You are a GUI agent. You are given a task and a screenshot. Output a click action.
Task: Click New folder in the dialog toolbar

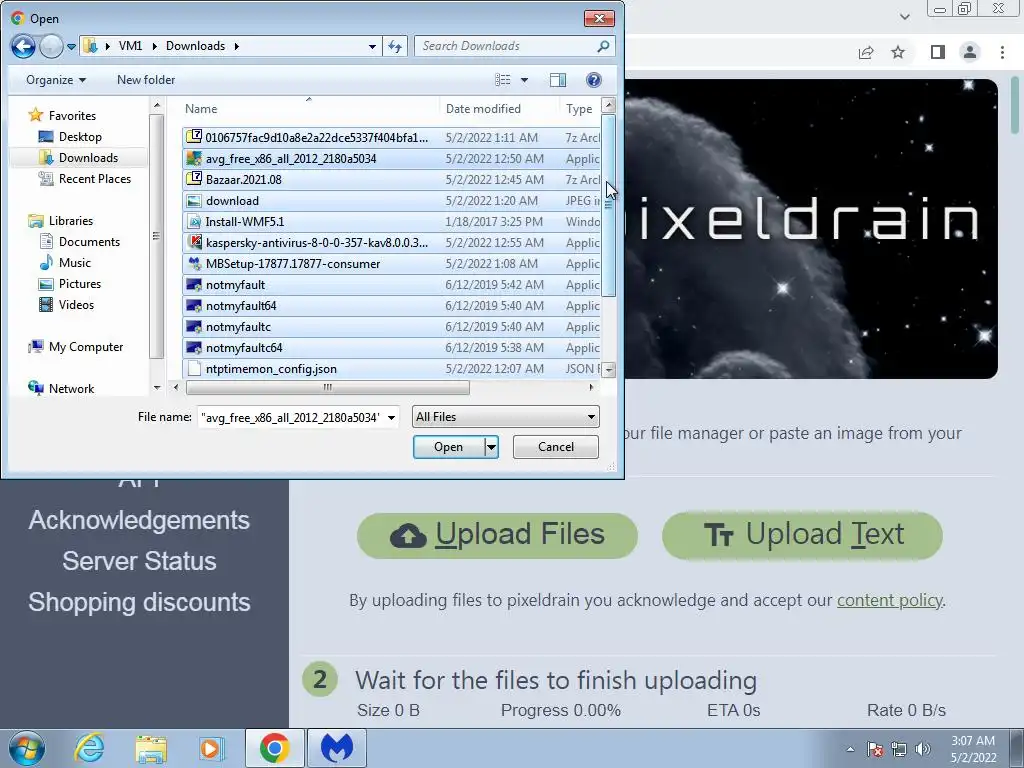[146, 80]
